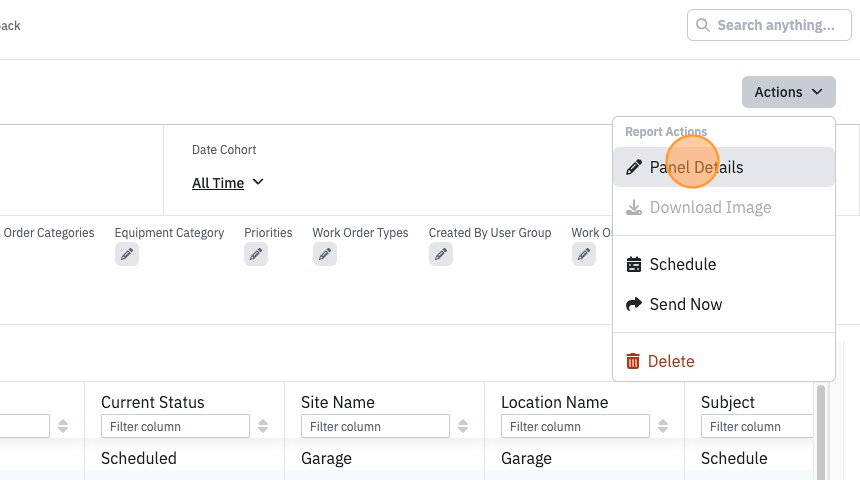Click the Date Cohort label
The height and width of the screenshot is (480, 860).
[224, 150]
